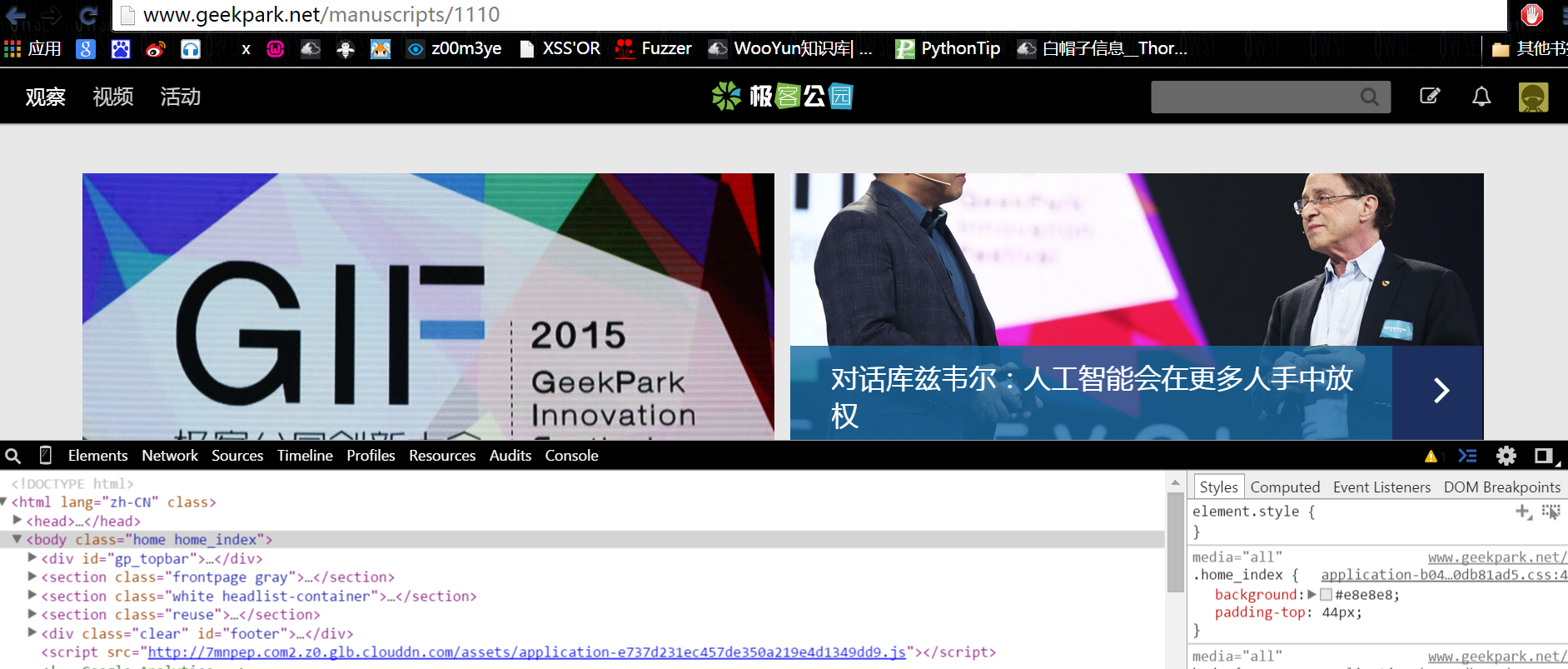
Task: Open the 应用 apps bookmark
Action: click(33, 48)
